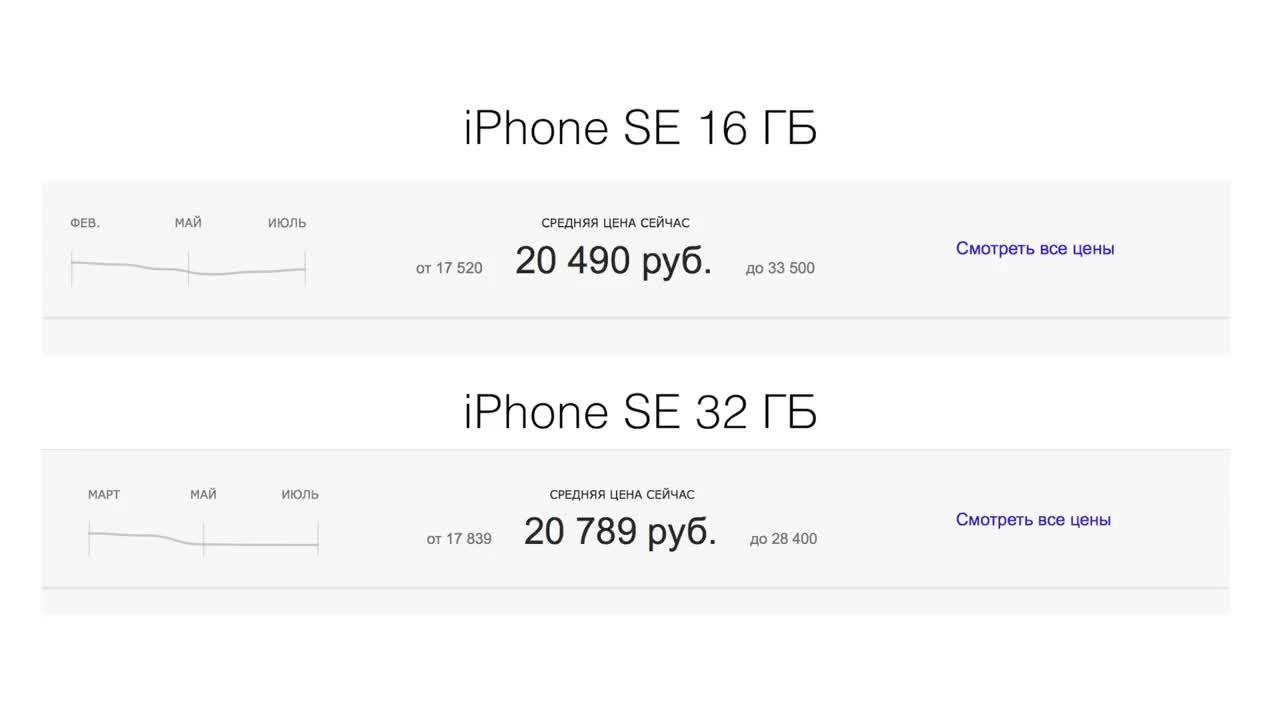The height and width of the screenshot is (720, 1280).
Task: Click average price 20 789 руб.
Action: [x=620, y=532]
